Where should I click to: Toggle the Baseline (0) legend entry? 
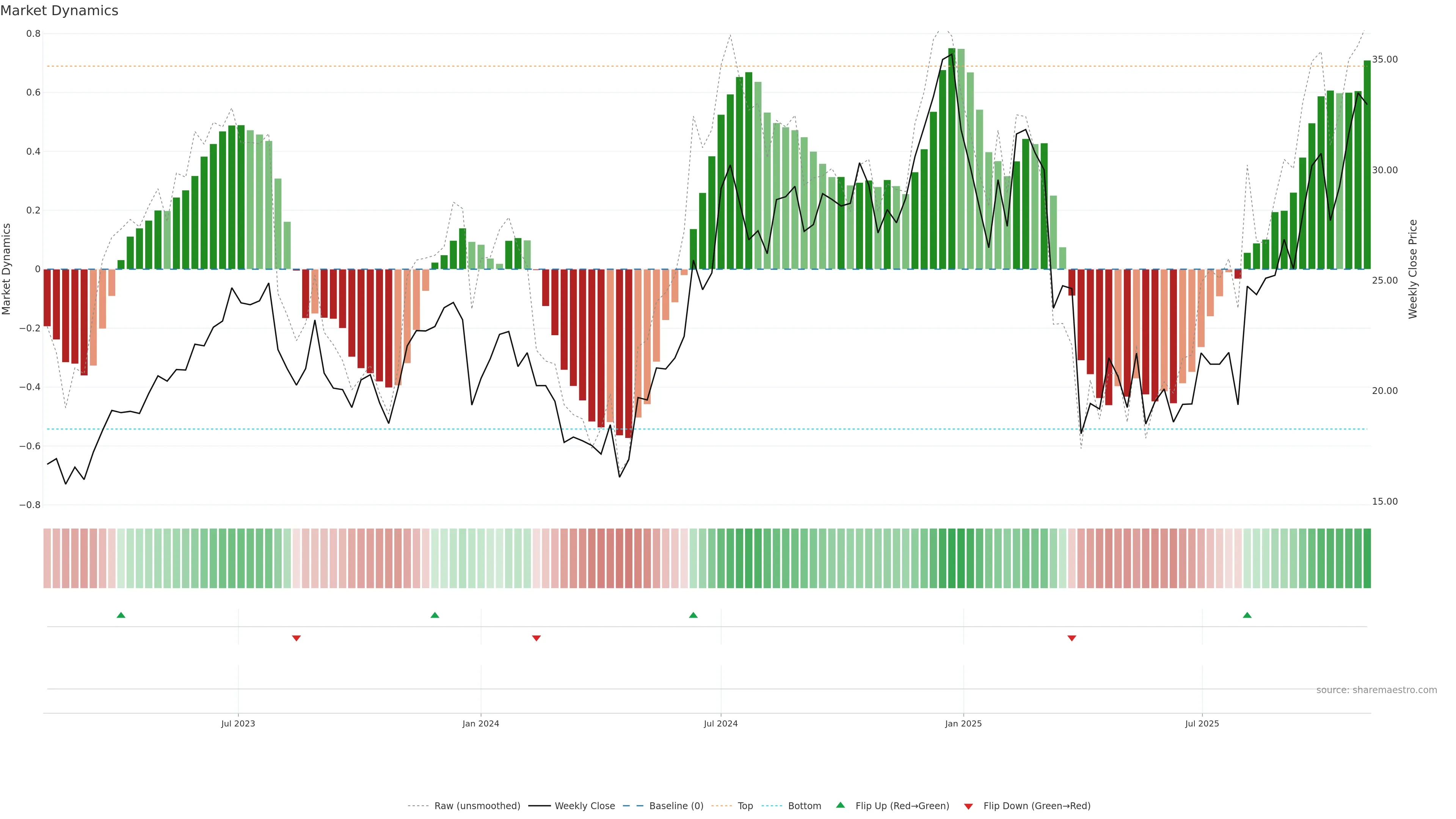(x=676, y=806)
